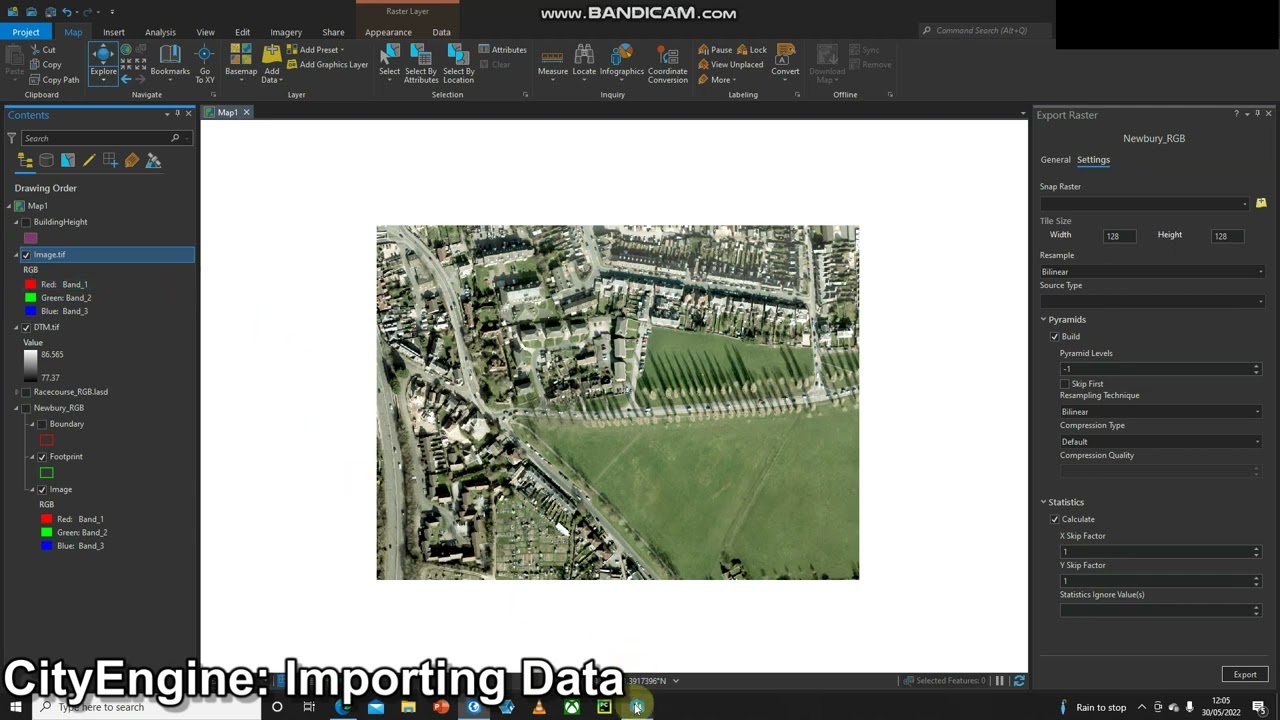Pause labeling
Image resolution: width=1280 pixels, height=720 pixels.
715,50
